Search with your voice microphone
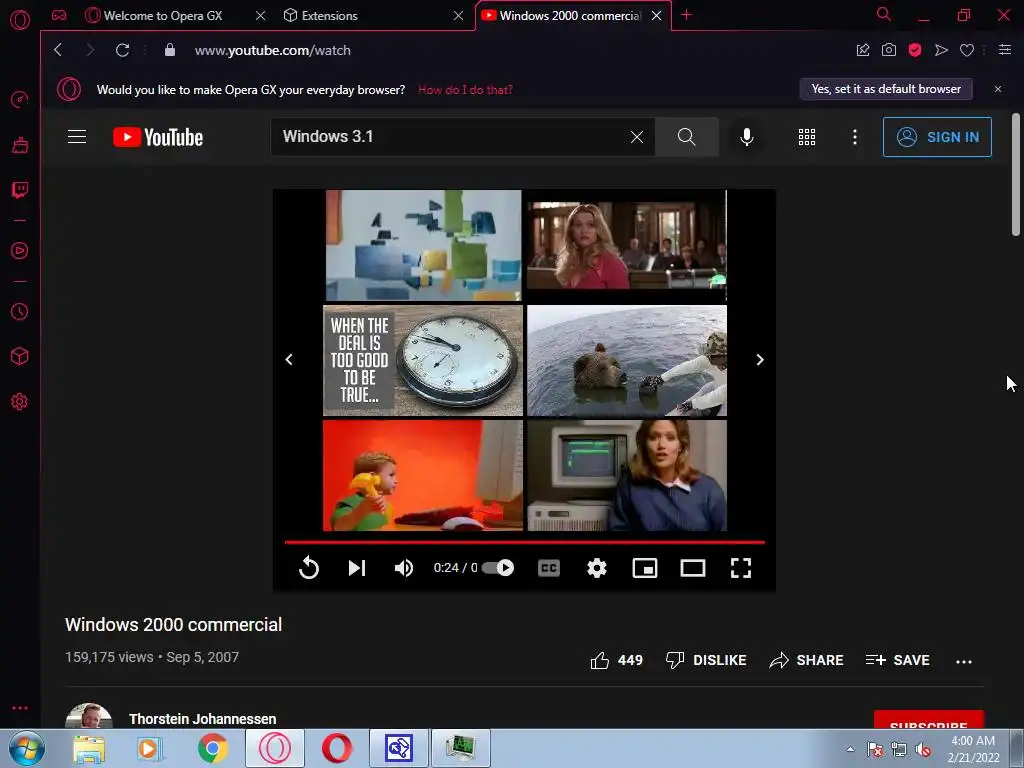Image resolution: width=1024 pixels, height=768 pixels. click(747, 136)
